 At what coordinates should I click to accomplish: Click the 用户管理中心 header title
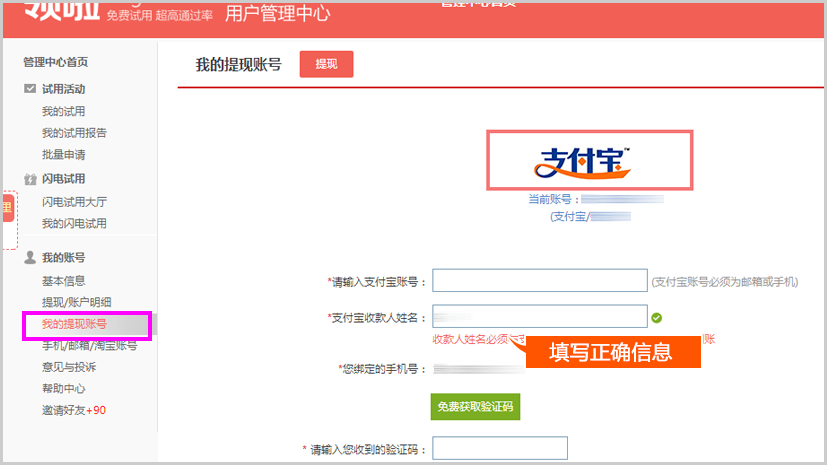click(277, 14)
